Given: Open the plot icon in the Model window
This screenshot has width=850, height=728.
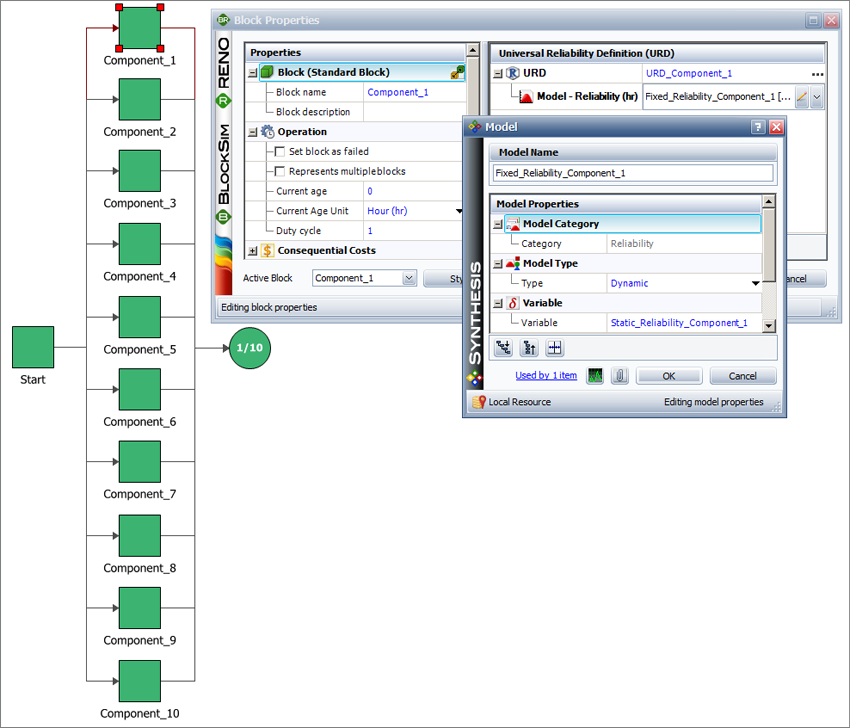Looking at the screenshot, I should point(595,376).
